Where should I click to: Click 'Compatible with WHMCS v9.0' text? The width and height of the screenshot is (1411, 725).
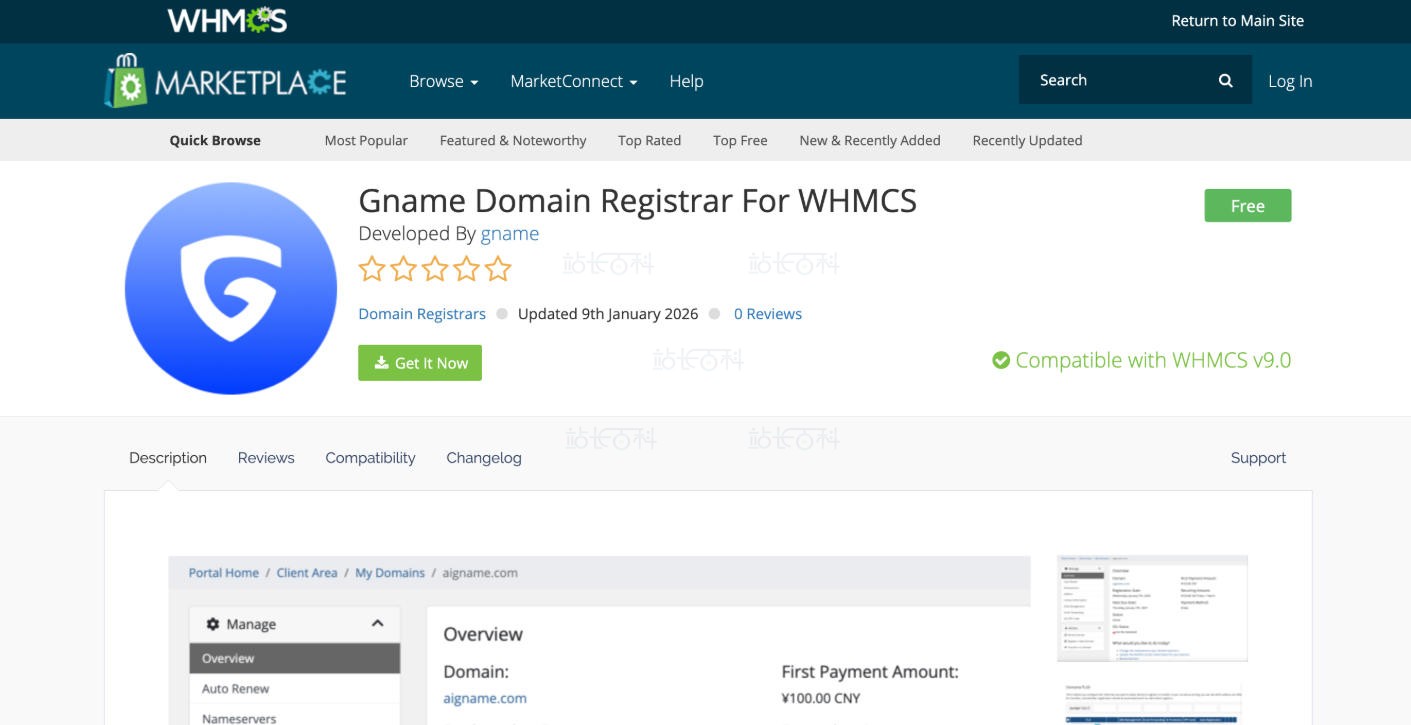(x=1153, y=360)
